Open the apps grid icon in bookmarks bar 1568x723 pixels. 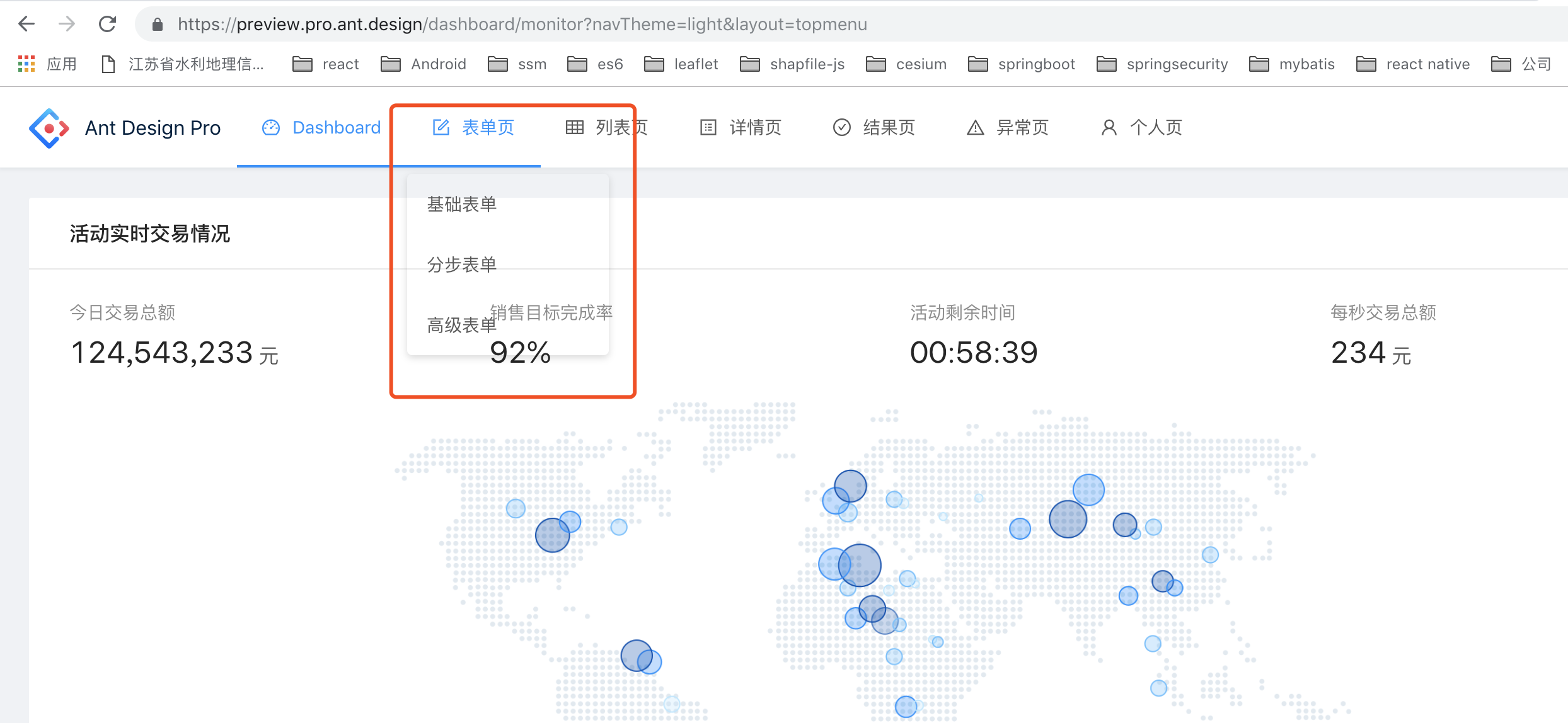pos(26,64)
